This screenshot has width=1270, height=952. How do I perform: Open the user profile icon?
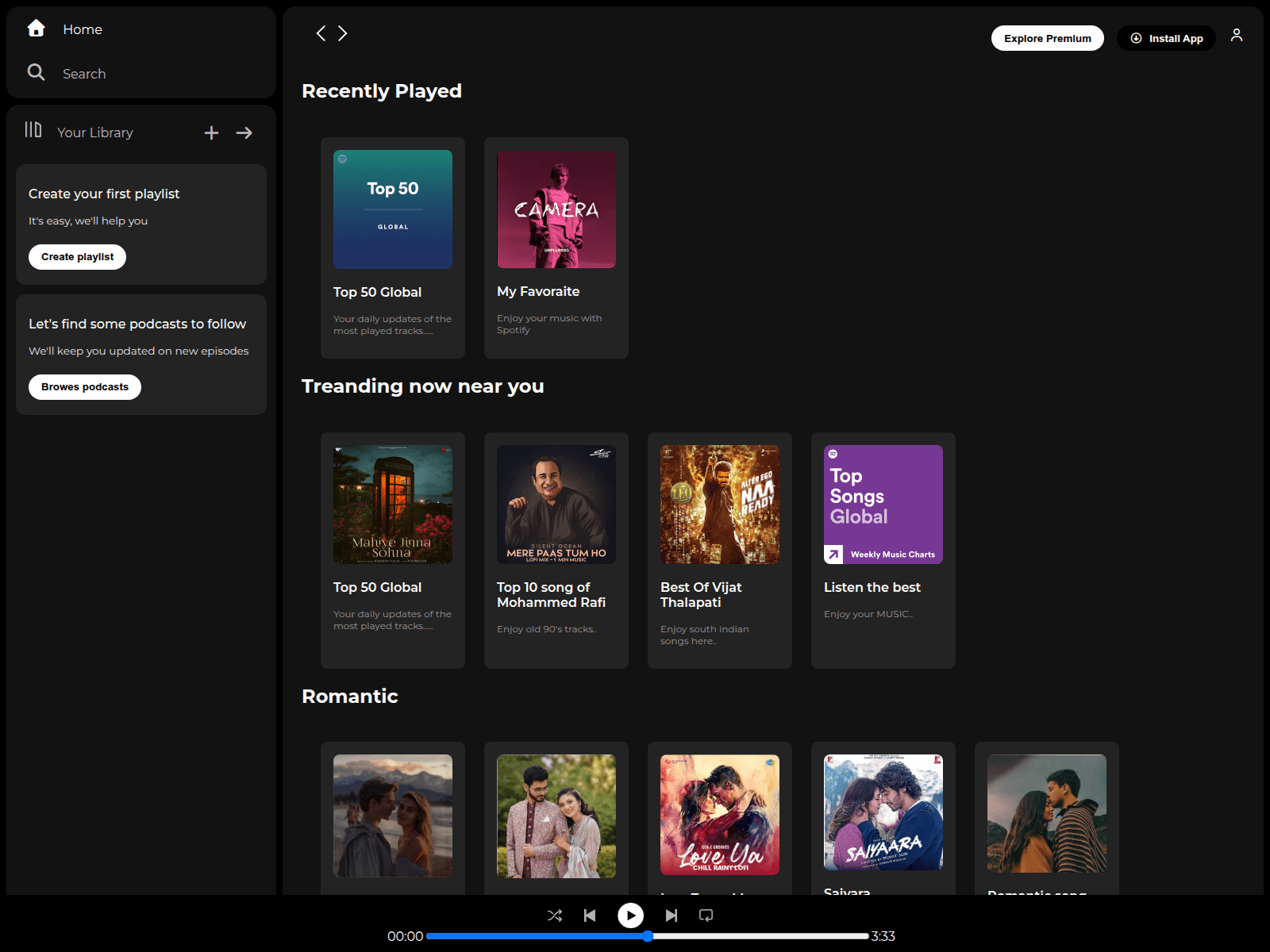pos(1237,35)
